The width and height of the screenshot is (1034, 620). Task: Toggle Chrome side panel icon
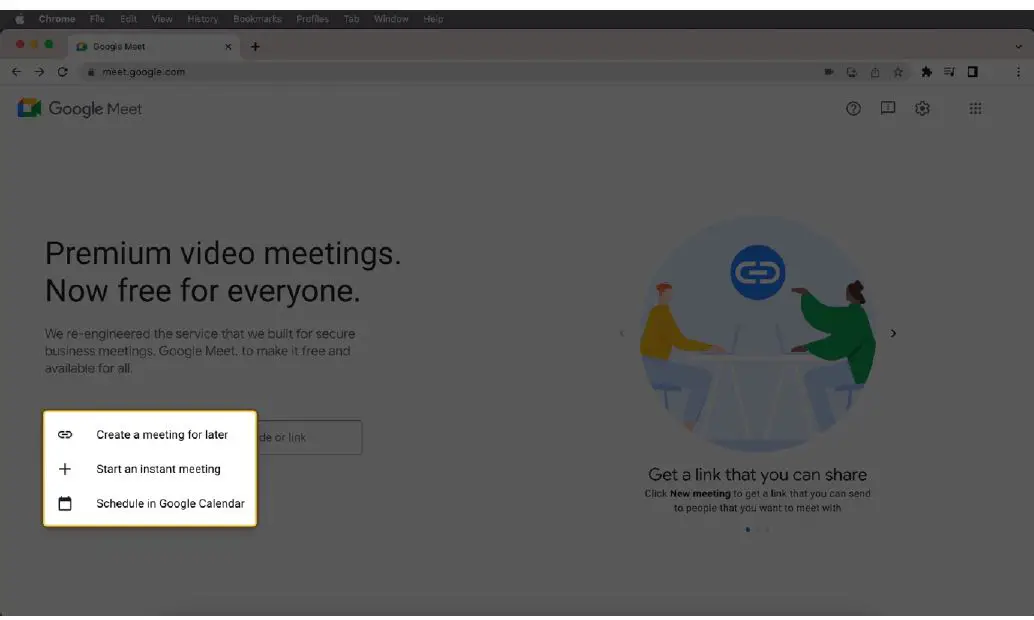[973, 72]
